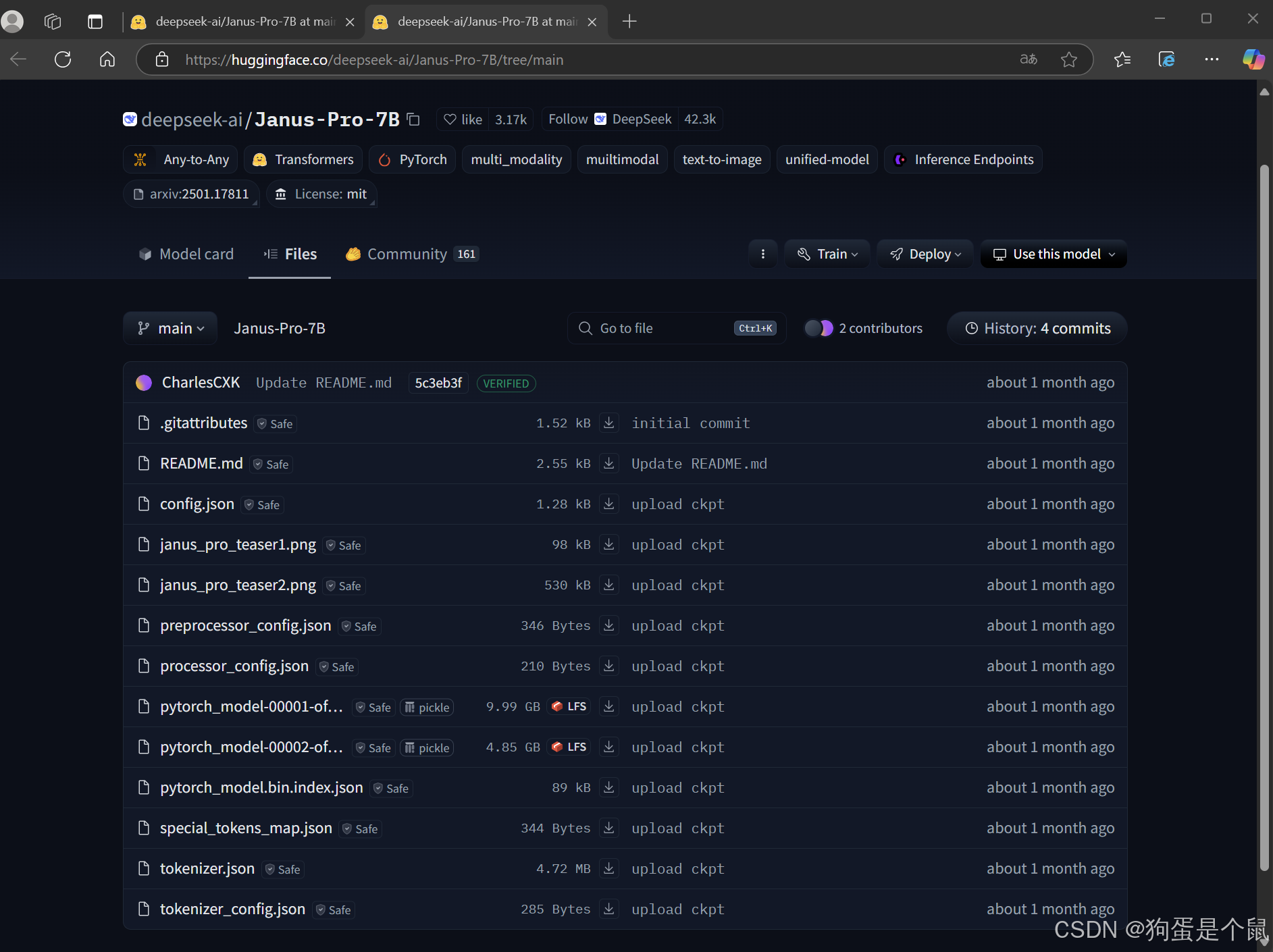Open the main branch dropdown
The image size is (1273, 952).
tap(170, 328)
